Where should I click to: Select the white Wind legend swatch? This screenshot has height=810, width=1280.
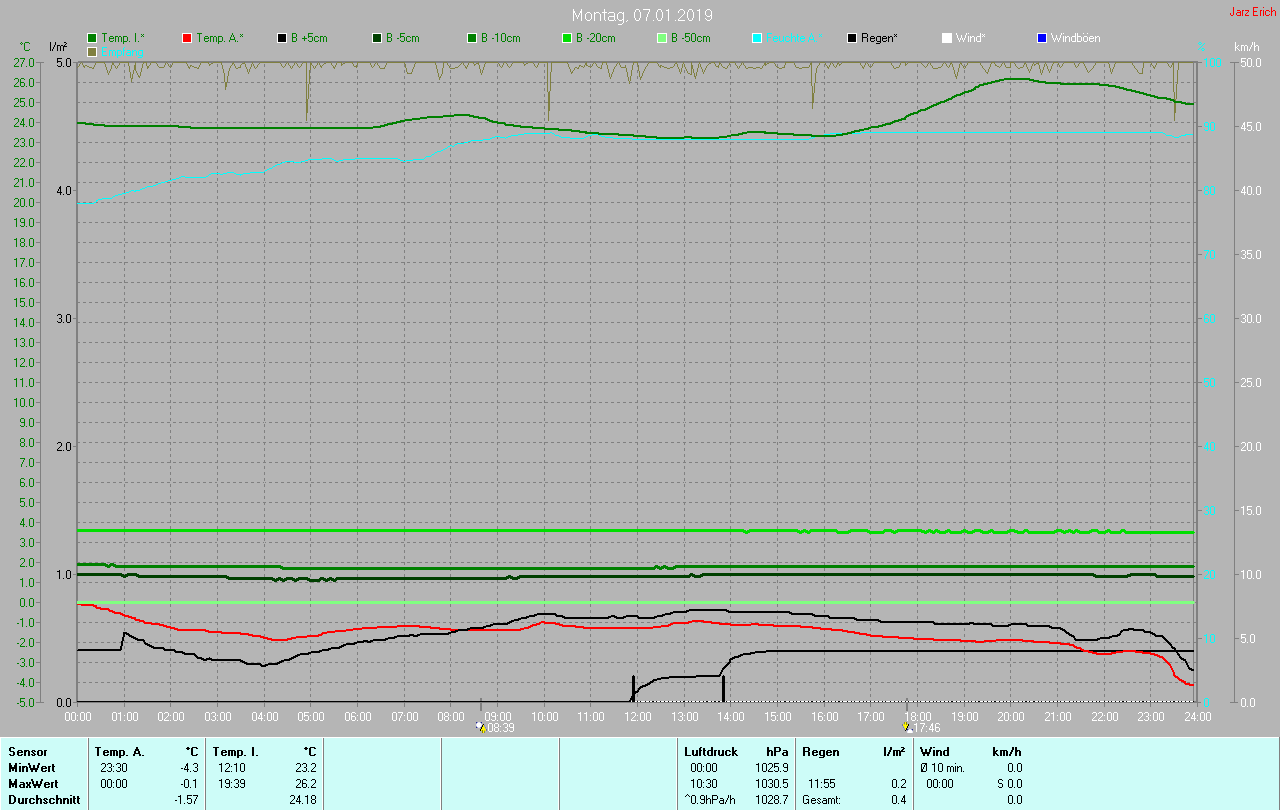point(947,38)
